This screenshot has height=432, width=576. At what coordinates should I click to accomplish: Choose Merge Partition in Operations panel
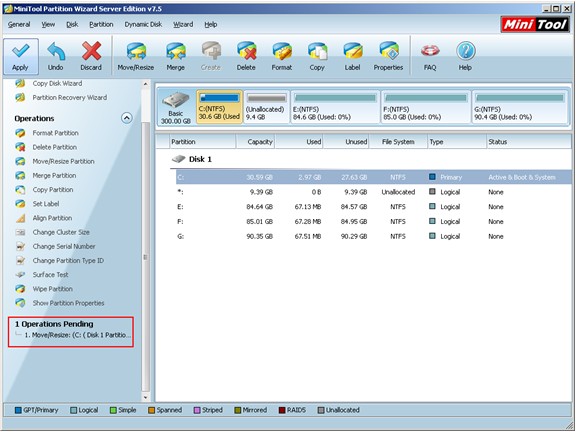click(x=46, y=176)
